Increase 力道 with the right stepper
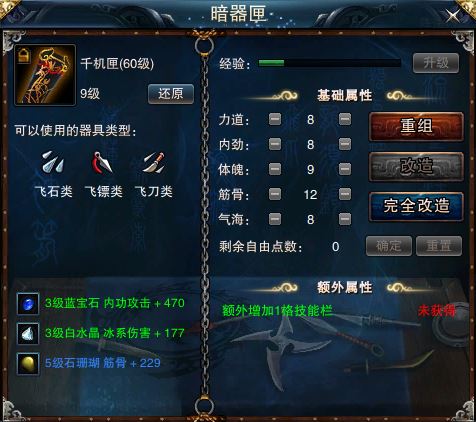The image size is (476, 422). pos(345,119)
